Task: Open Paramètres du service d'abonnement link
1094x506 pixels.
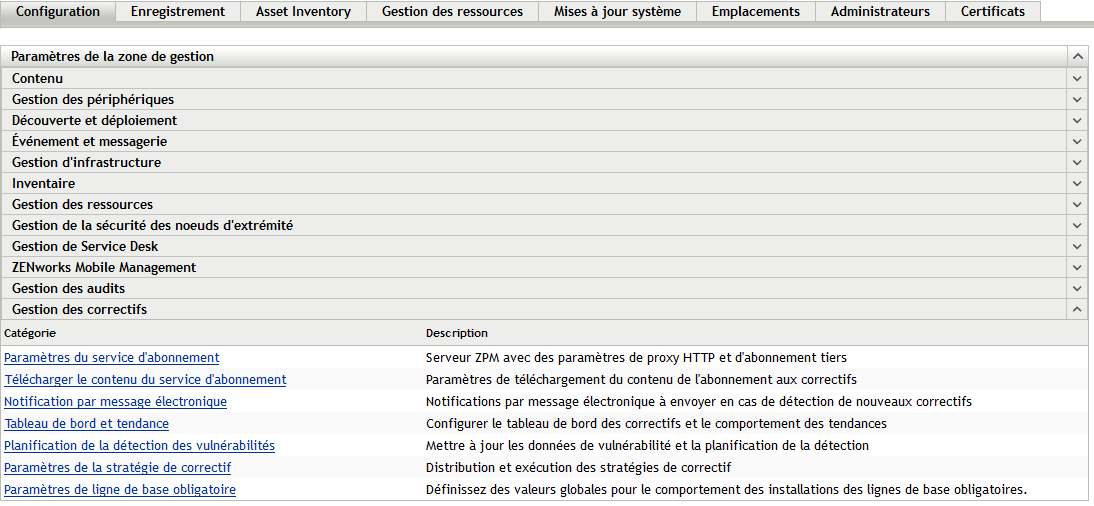Action: pyautogui.click(x=112, y=357)
